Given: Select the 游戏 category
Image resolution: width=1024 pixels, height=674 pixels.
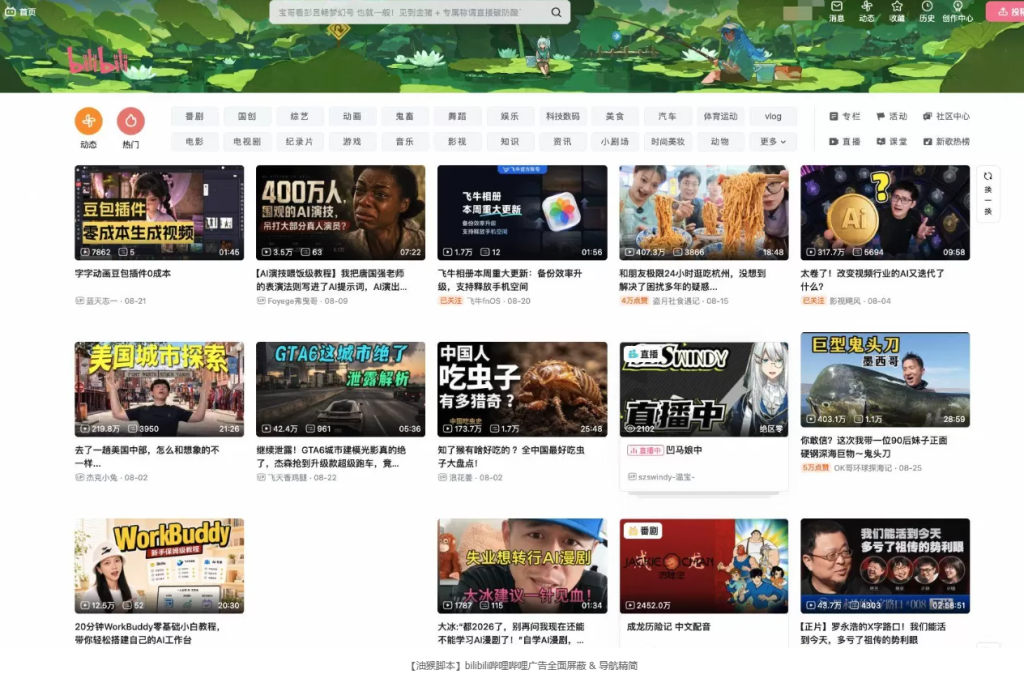Looking at the screenshot, I should click(x=352, y=141).
